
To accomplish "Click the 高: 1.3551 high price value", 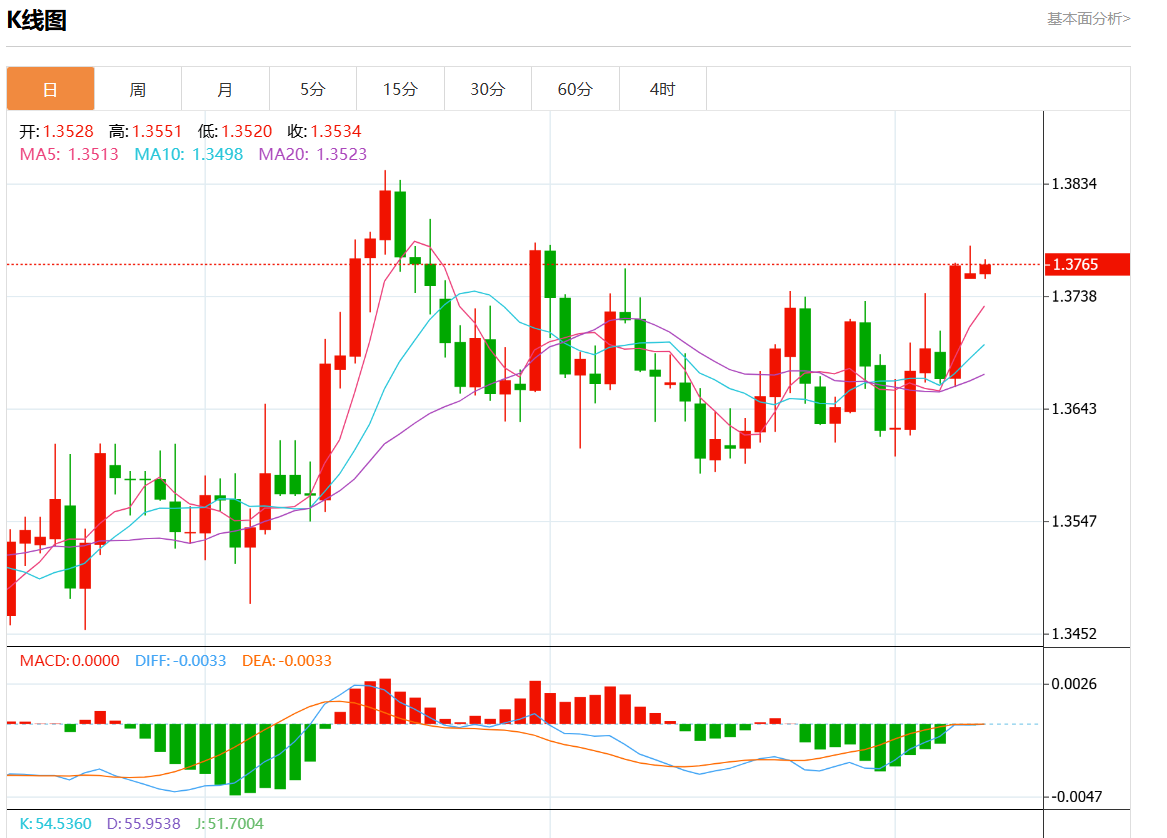I will (x=145, y=132).
